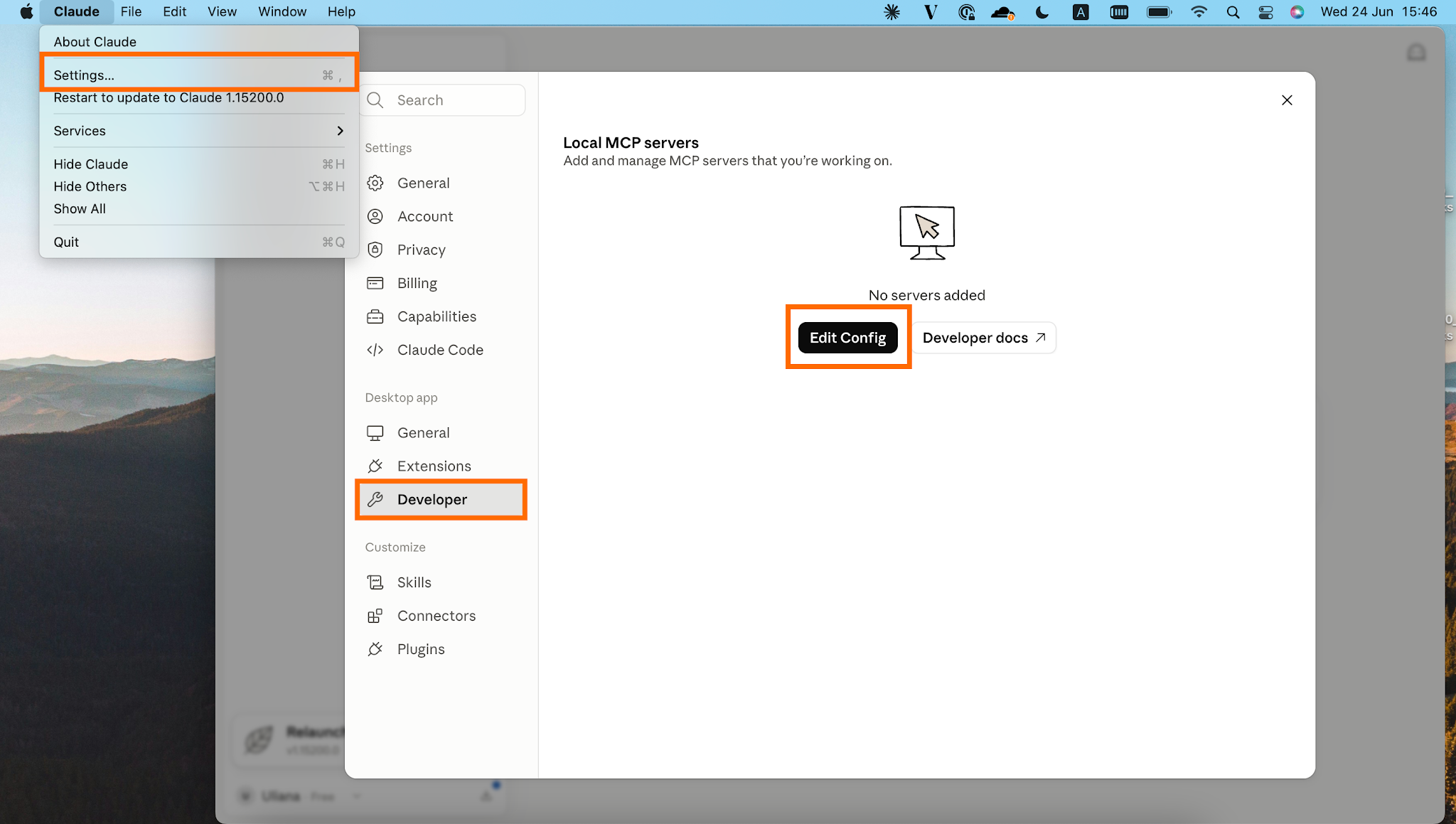Select Restart to update to Claude 1.15200.0
1456x824 pixels.
pyautogui.click(x=199, y=97)
